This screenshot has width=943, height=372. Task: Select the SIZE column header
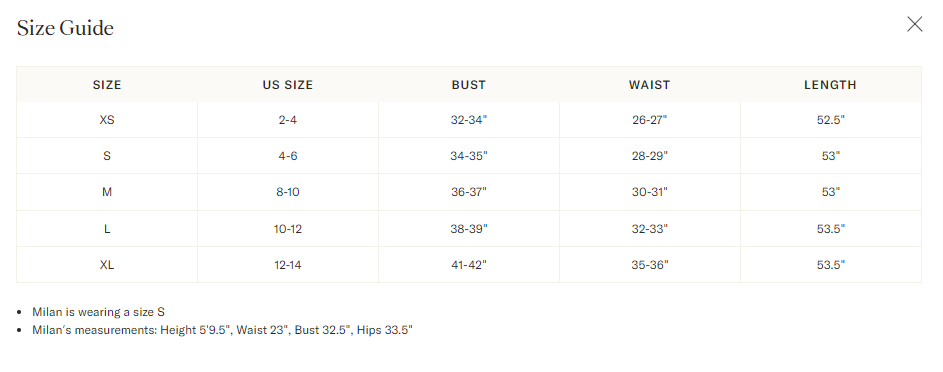(x=107, y=85)
